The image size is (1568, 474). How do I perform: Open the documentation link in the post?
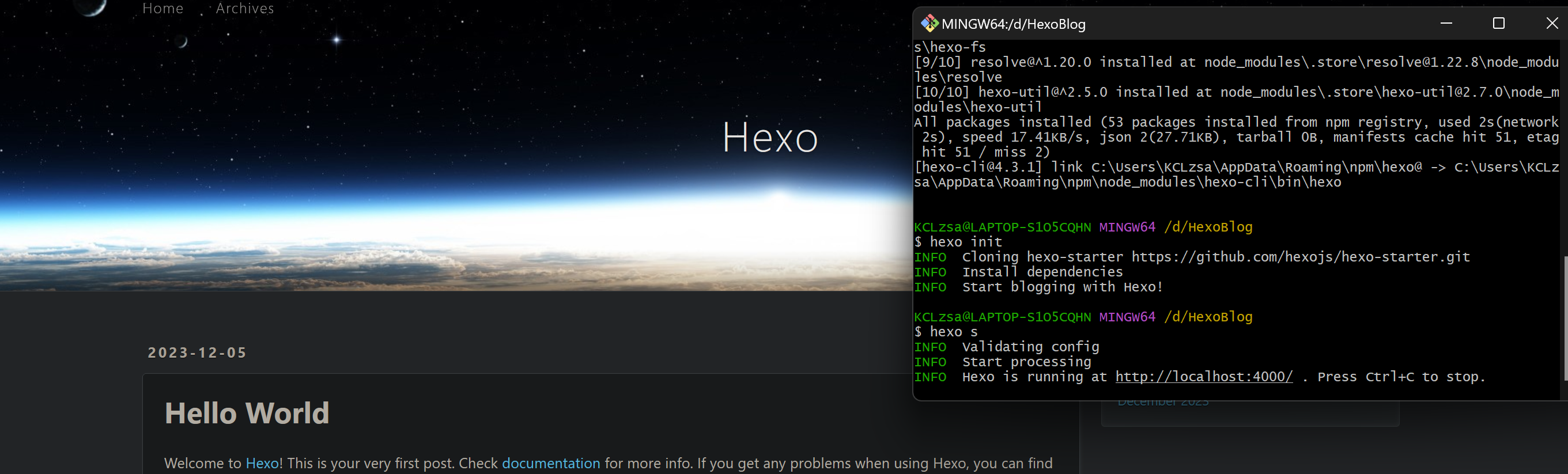coord(551,463)
